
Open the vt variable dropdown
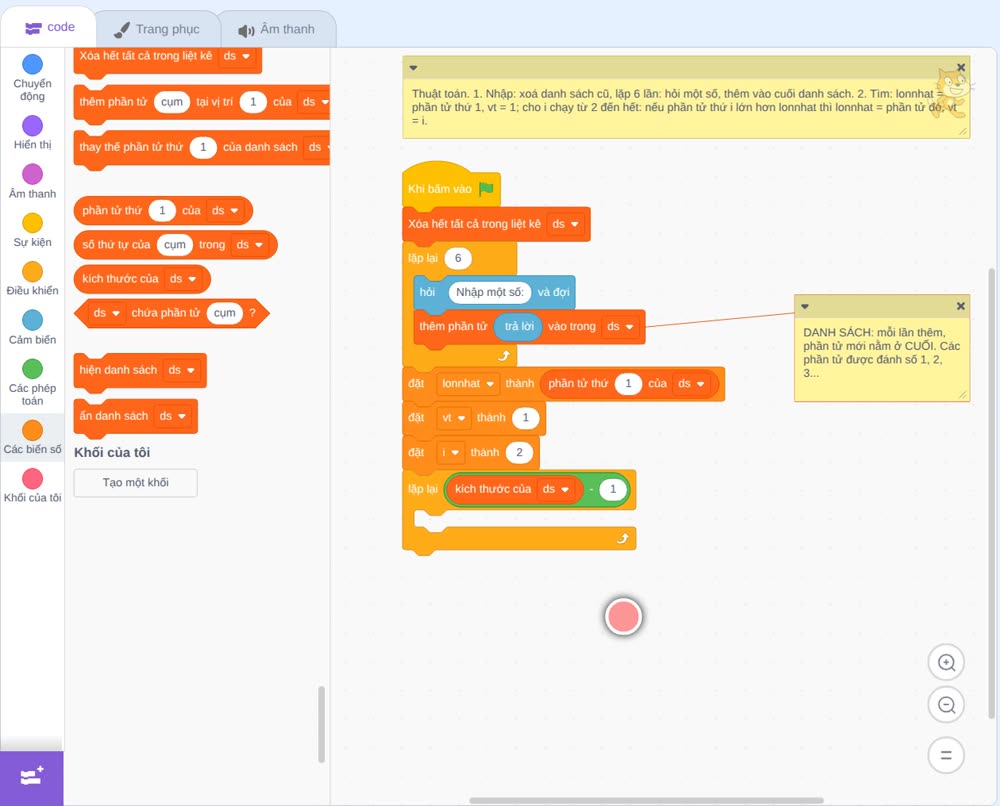coord(454,418)
